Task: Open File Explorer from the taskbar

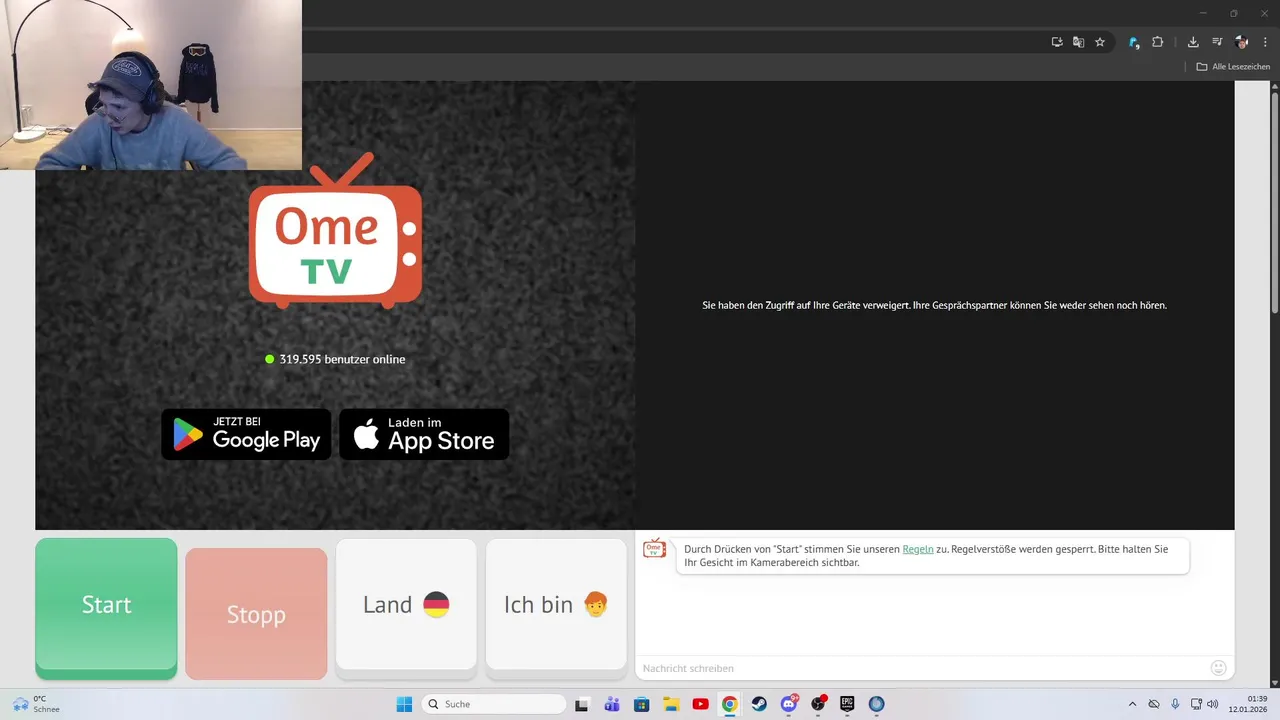Action: click(671, 704)
